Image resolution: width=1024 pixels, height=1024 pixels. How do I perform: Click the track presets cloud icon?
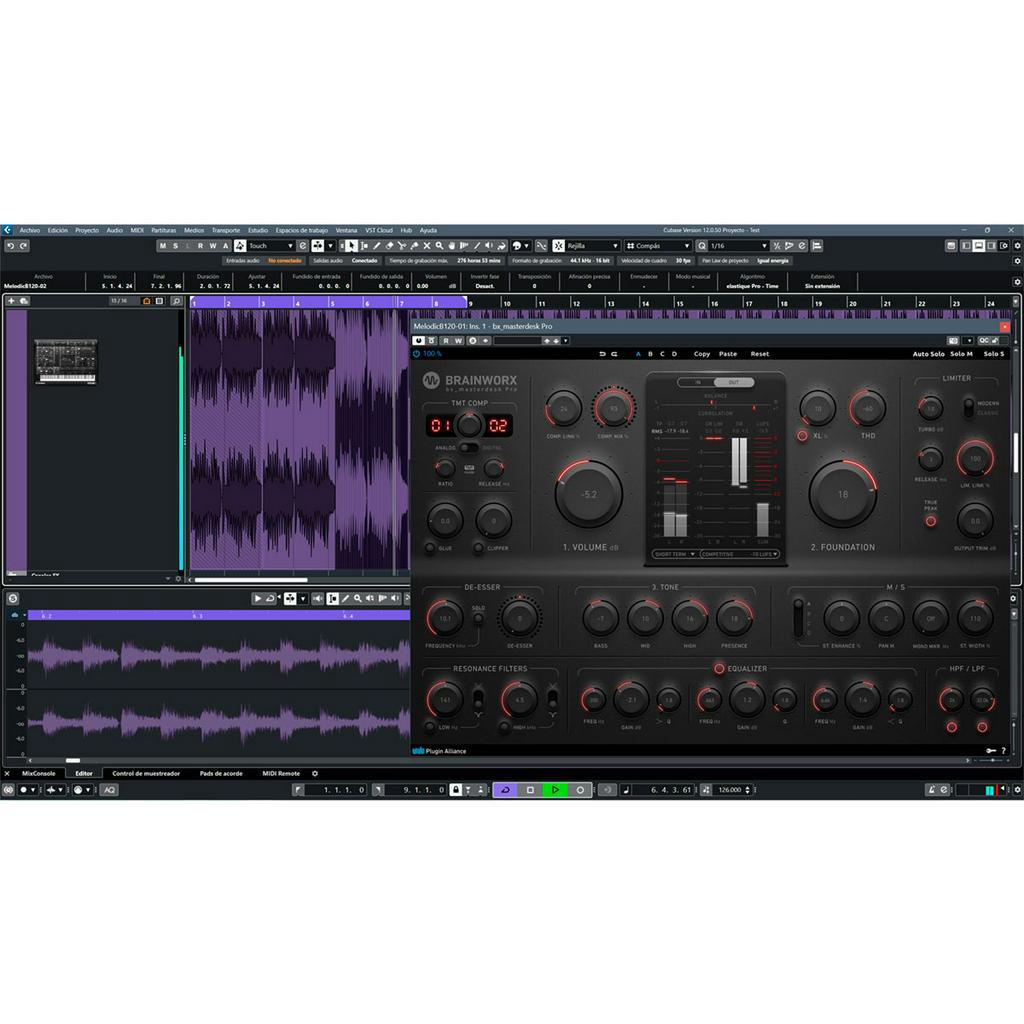[24, 301]
